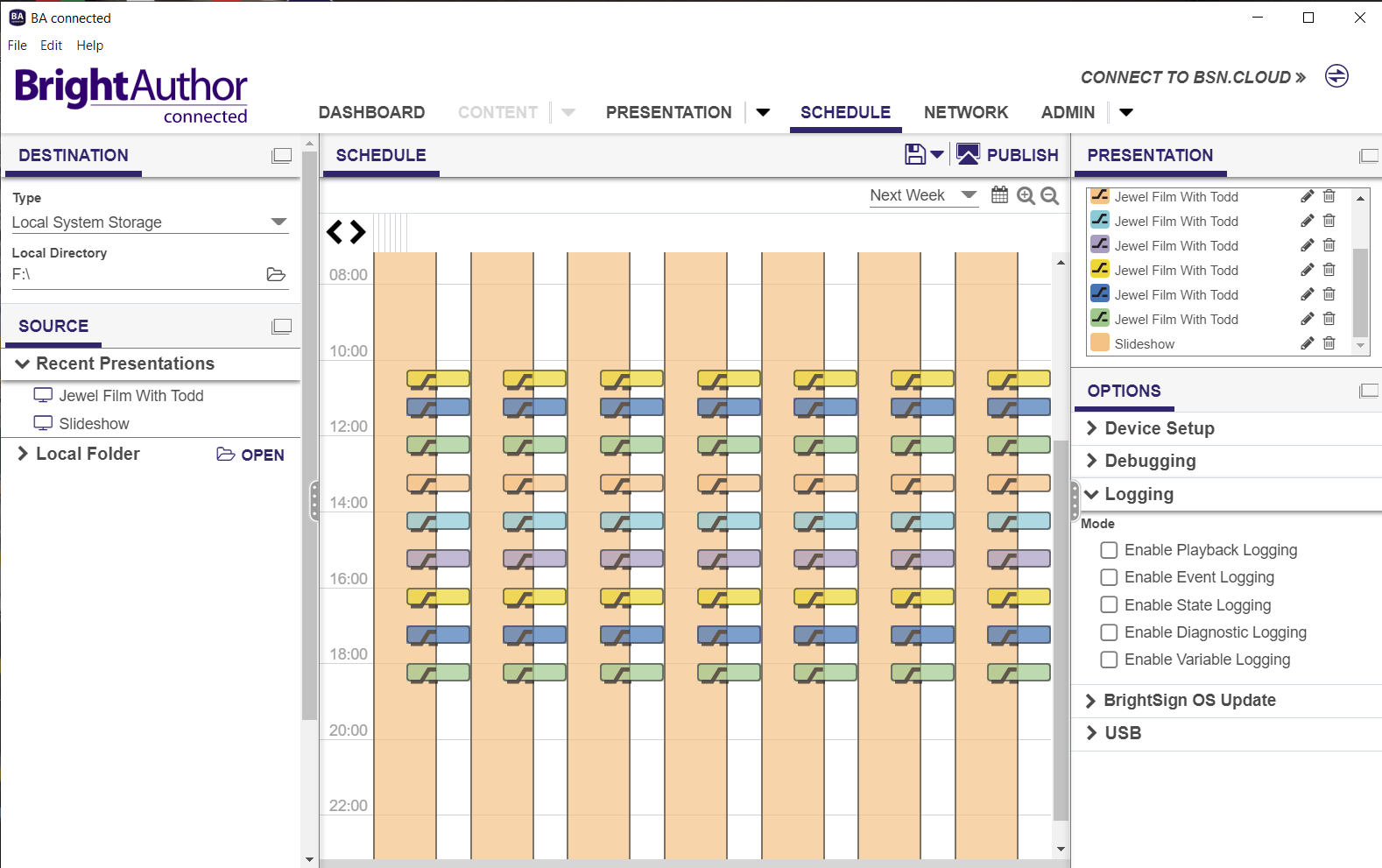Zoom in on the schedule view
1382x868 pixels.
point(1026,196)
